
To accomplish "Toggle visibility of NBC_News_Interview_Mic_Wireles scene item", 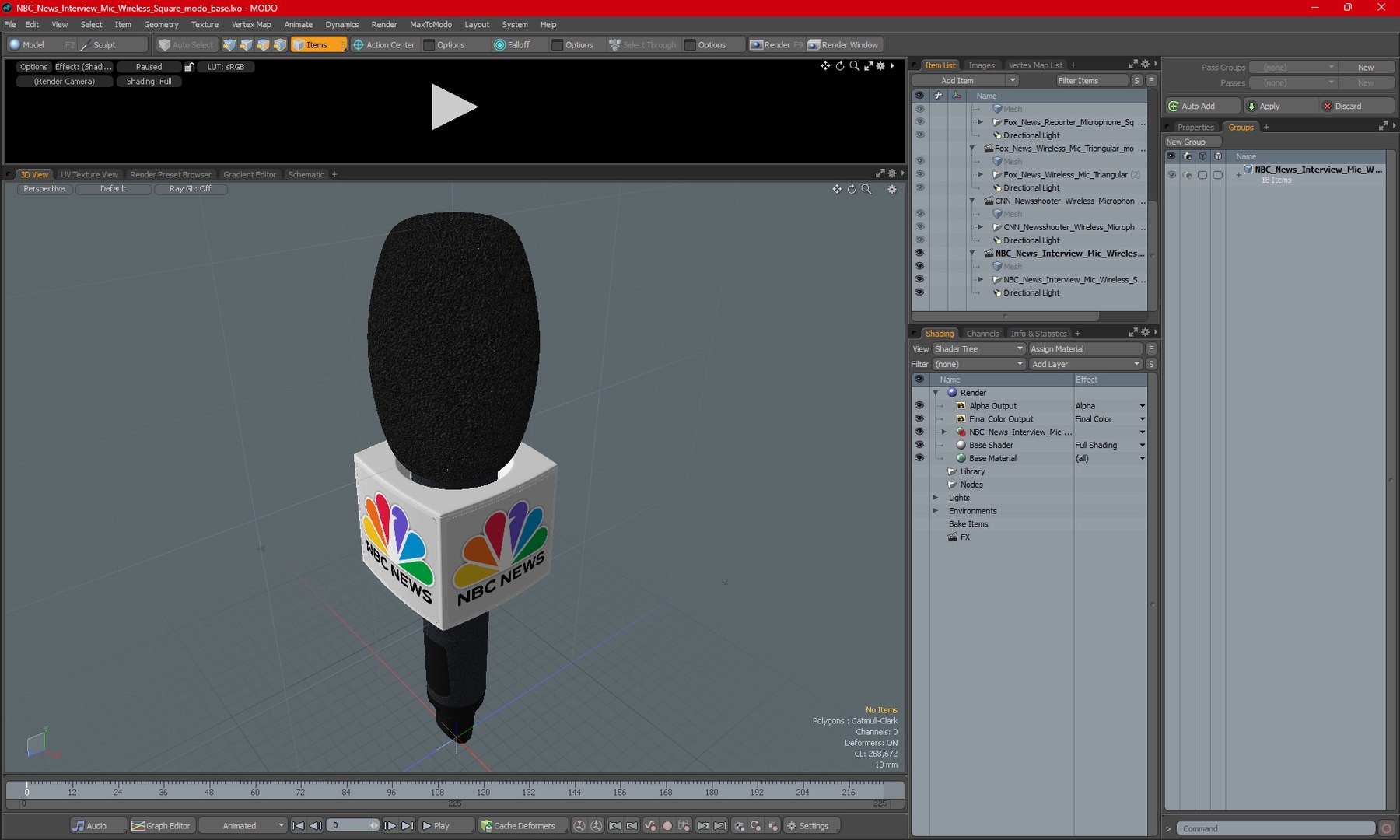I will [919, 254].
